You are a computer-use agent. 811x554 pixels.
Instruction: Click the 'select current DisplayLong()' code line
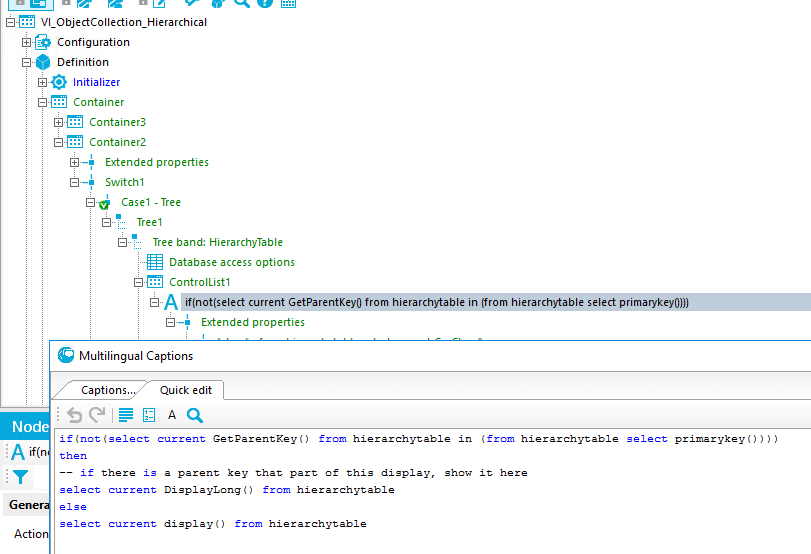tap(157, 490)
